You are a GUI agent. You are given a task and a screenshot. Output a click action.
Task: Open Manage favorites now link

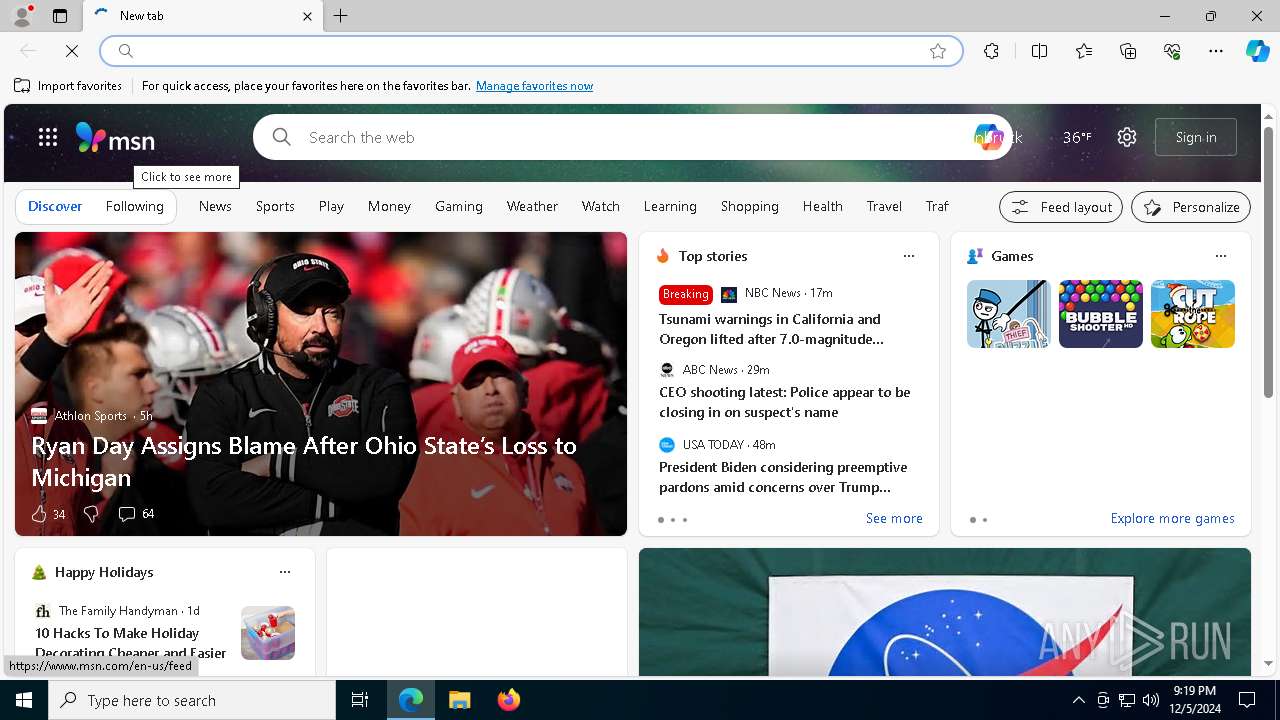click(x=534, y=86)
